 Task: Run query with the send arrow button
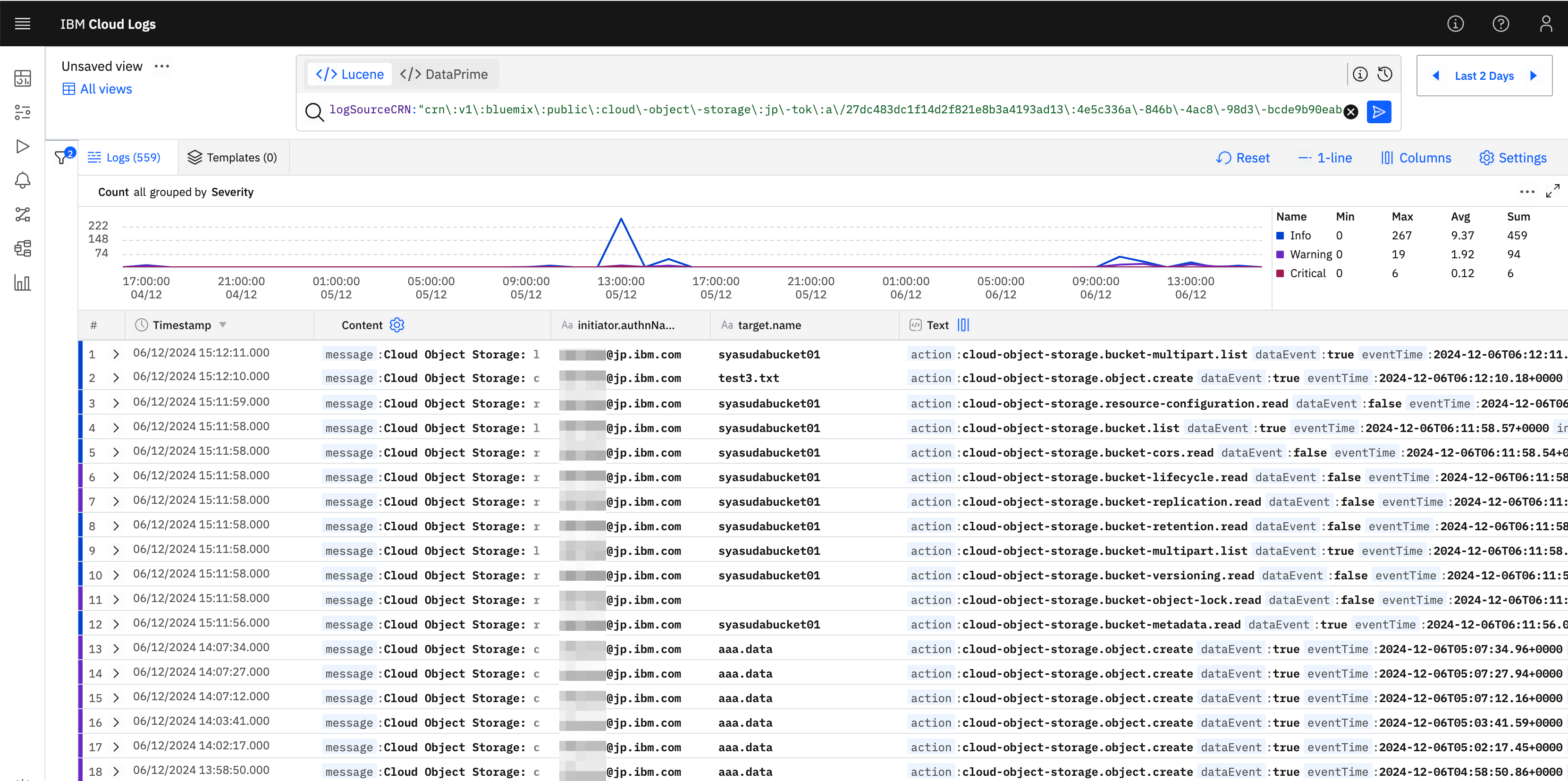click(x=1379, y=111)
